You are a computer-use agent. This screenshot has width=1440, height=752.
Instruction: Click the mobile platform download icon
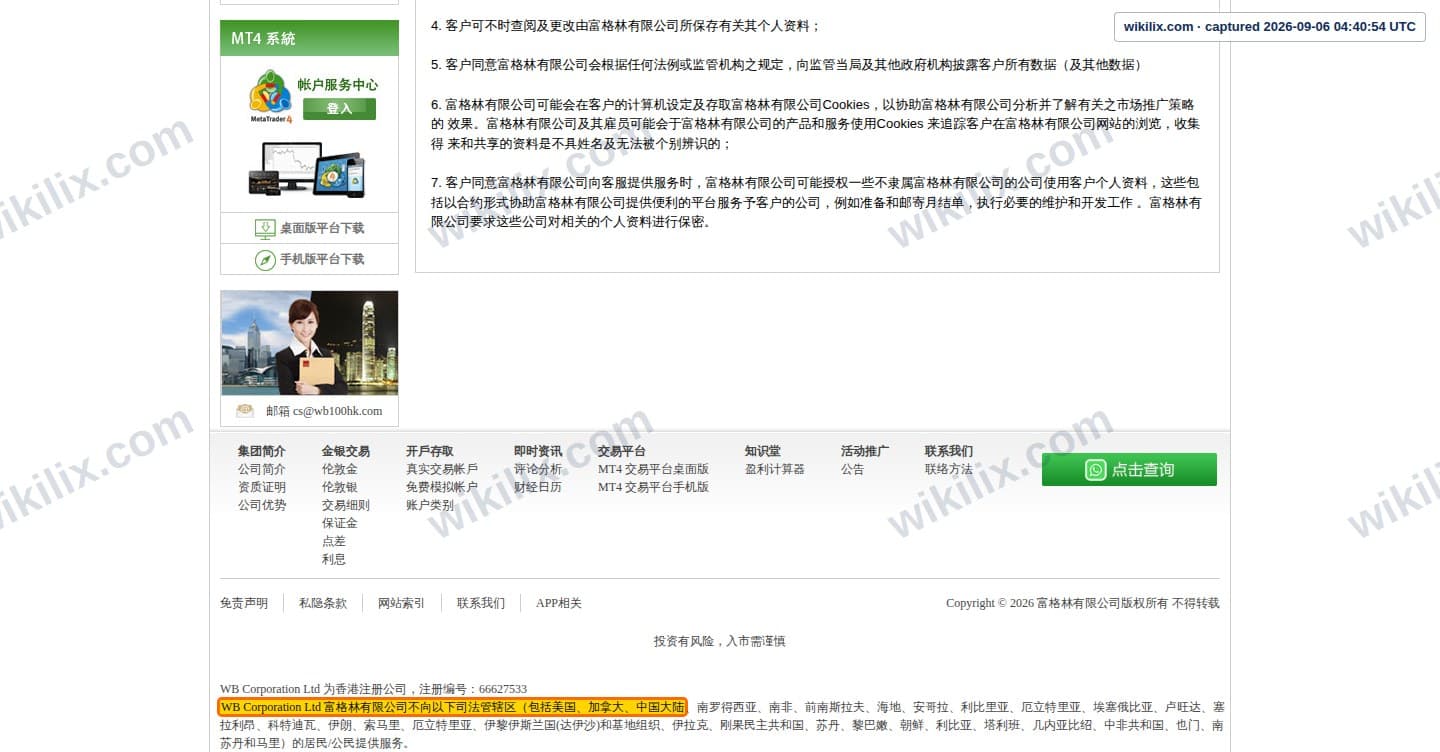265,260
